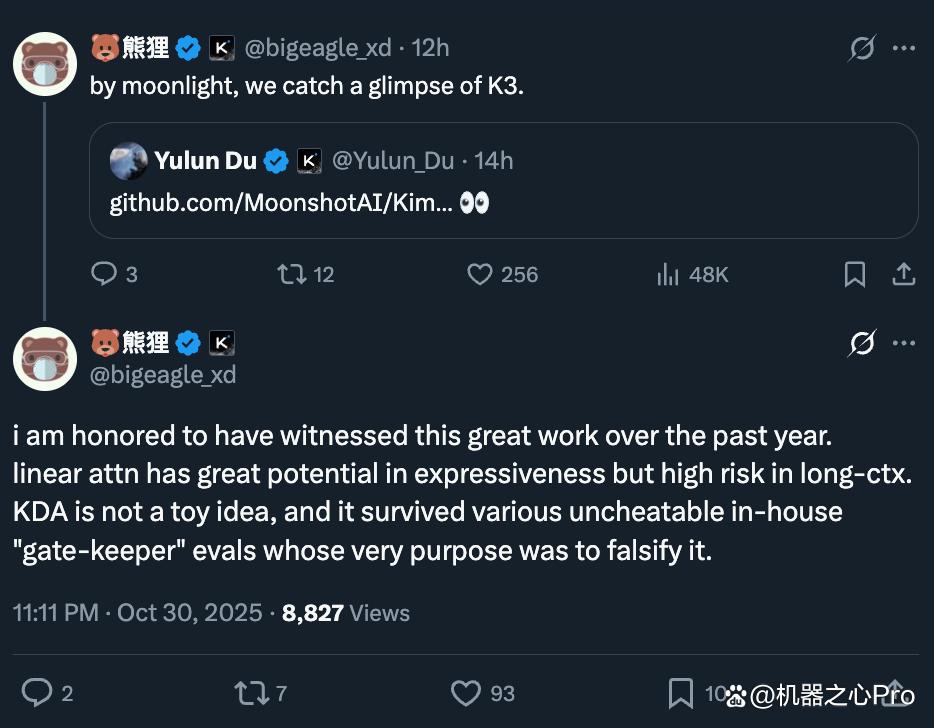View analytics of the 48K views tweet

coord(668,274)
